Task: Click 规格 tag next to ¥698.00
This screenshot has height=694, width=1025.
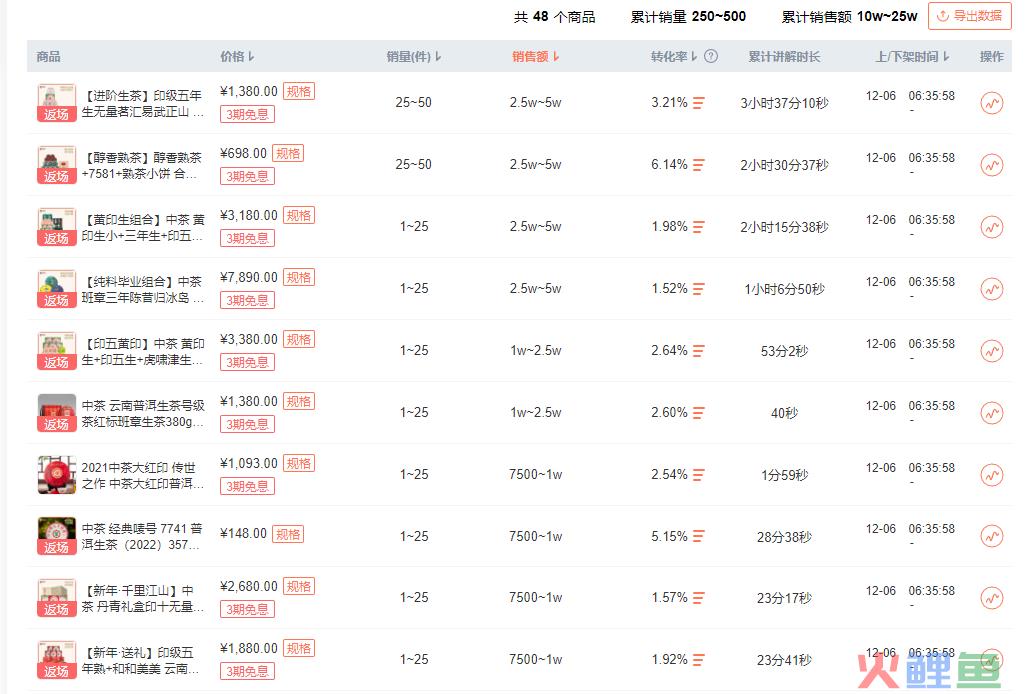Action: pos(288,154)
